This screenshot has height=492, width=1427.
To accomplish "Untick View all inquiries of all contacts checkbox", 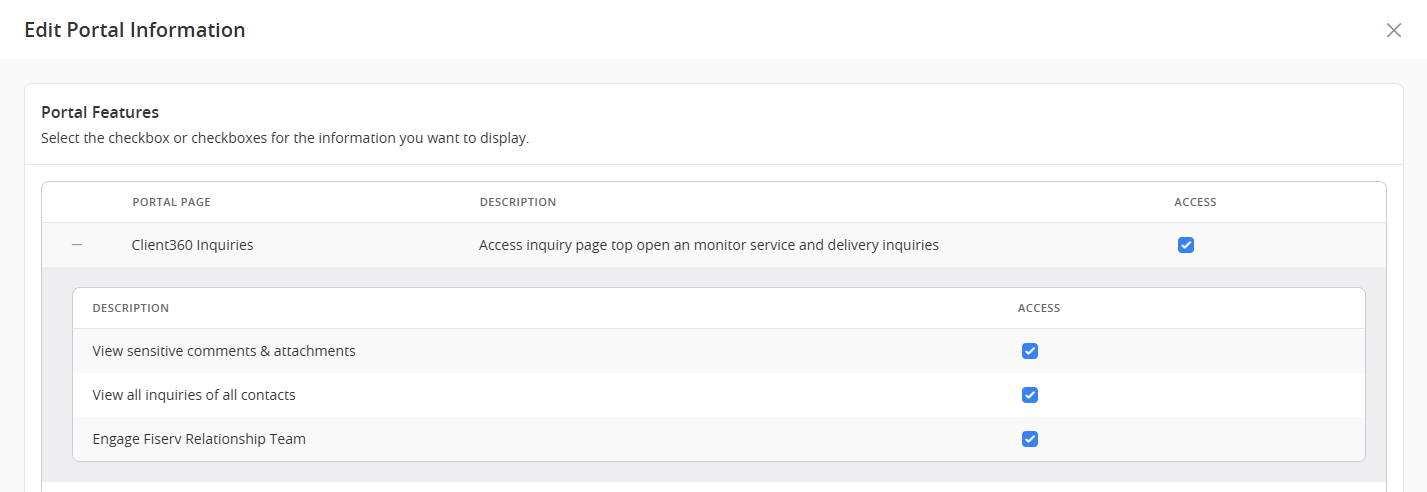I will 1029,395.
